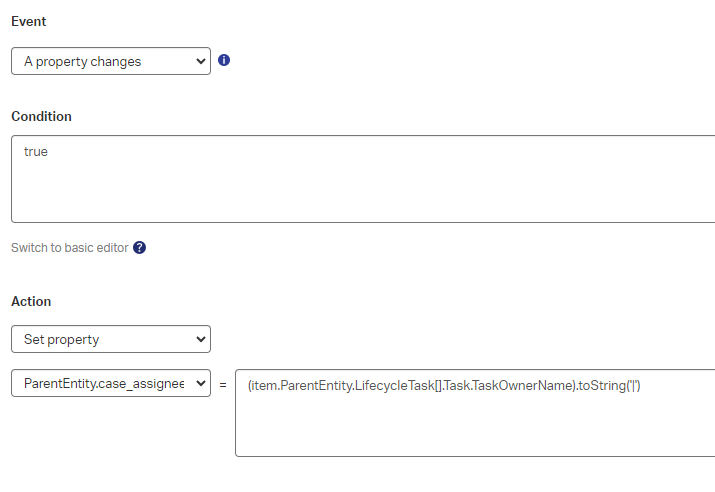Click the chevron arrow of the Event dropdown
The image size is (715, 492).
pos(200,61)
